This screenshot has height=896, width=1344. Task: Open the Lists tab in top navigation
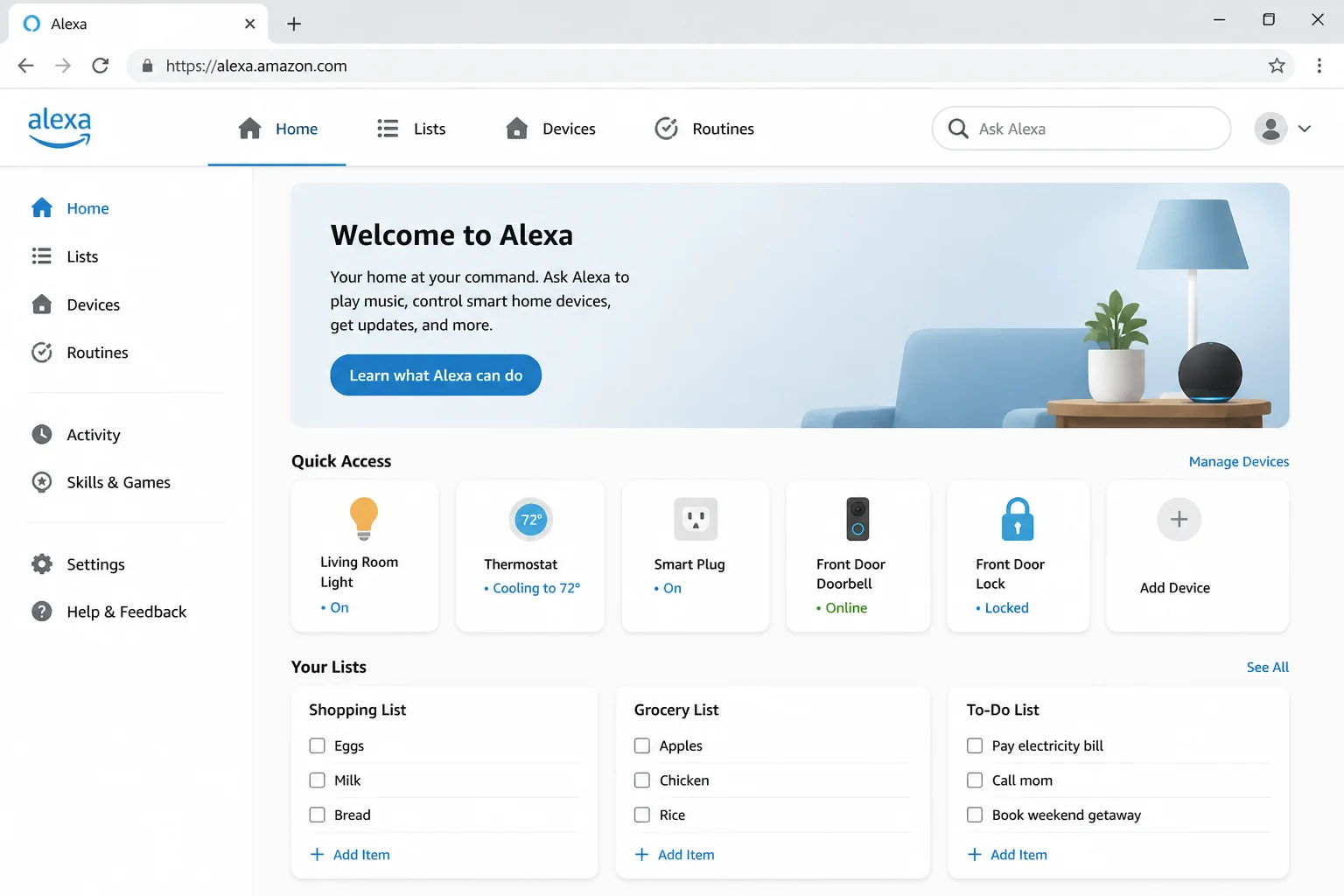click(x=411, y=129)
